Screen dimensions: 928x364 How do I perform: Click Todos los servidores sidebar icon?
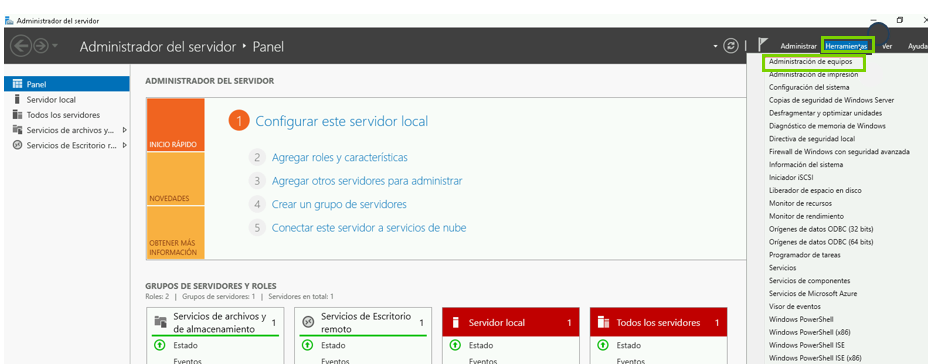tap(17, 115)
